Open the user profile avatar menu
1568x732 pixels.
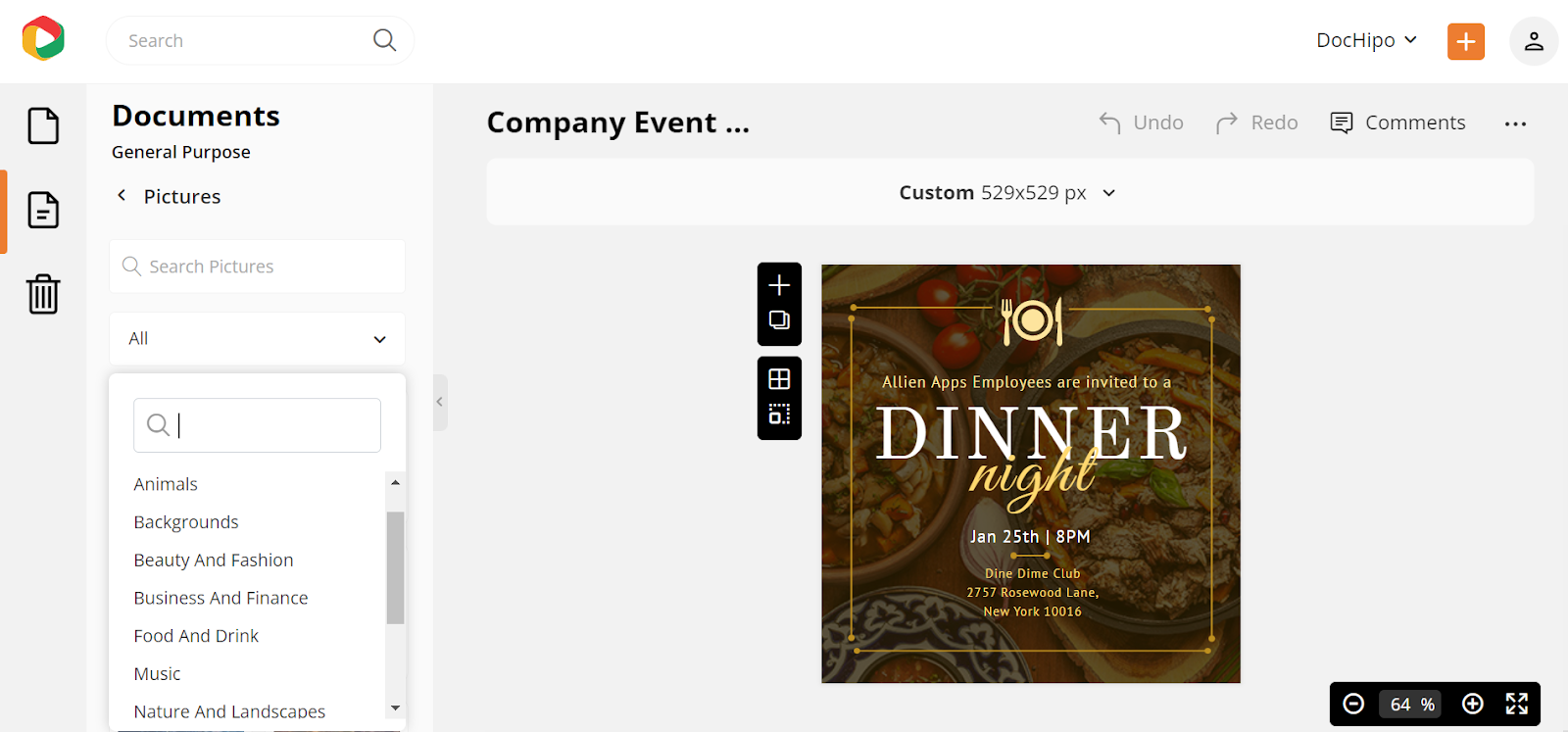tap(1534, 41)
